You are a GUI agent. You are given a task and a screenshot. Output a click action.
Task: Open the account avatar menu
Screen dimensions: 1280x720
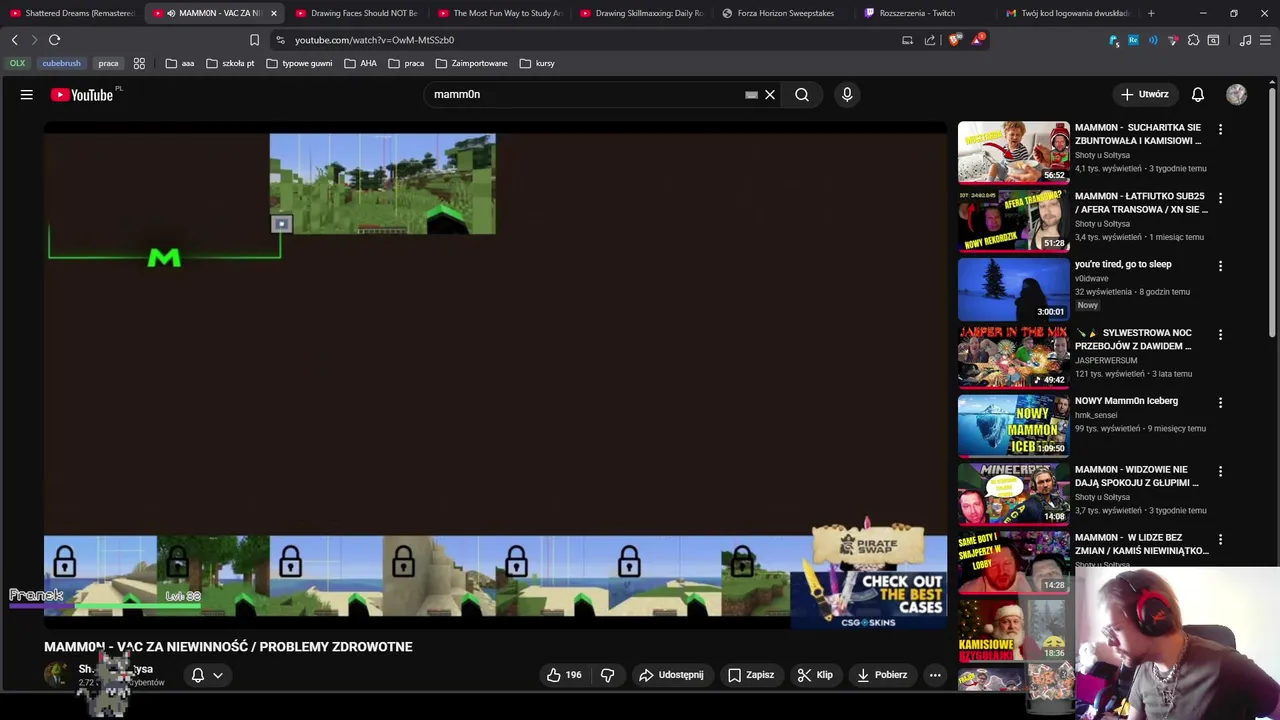(x=1237, y=94)
